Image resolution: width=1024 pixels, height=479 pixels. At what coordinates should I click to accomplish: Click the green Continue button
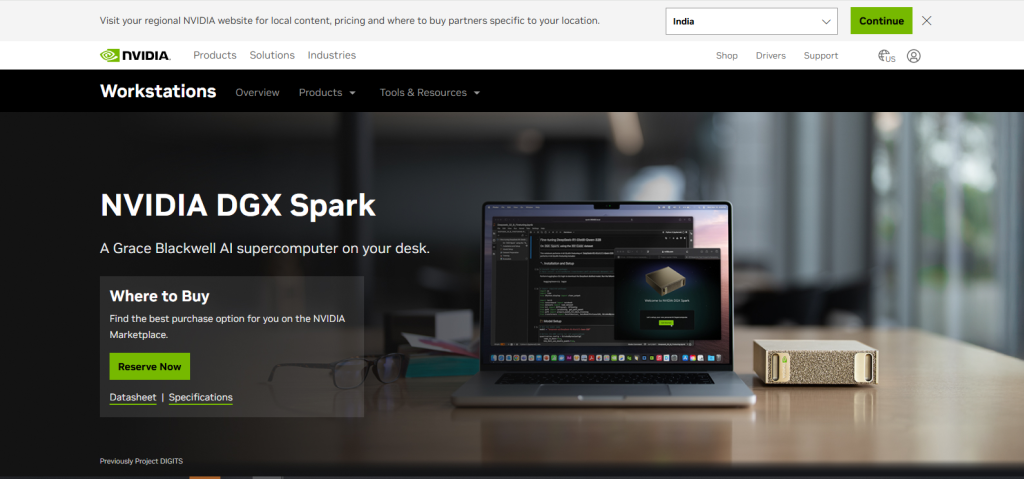click(881, 21)
